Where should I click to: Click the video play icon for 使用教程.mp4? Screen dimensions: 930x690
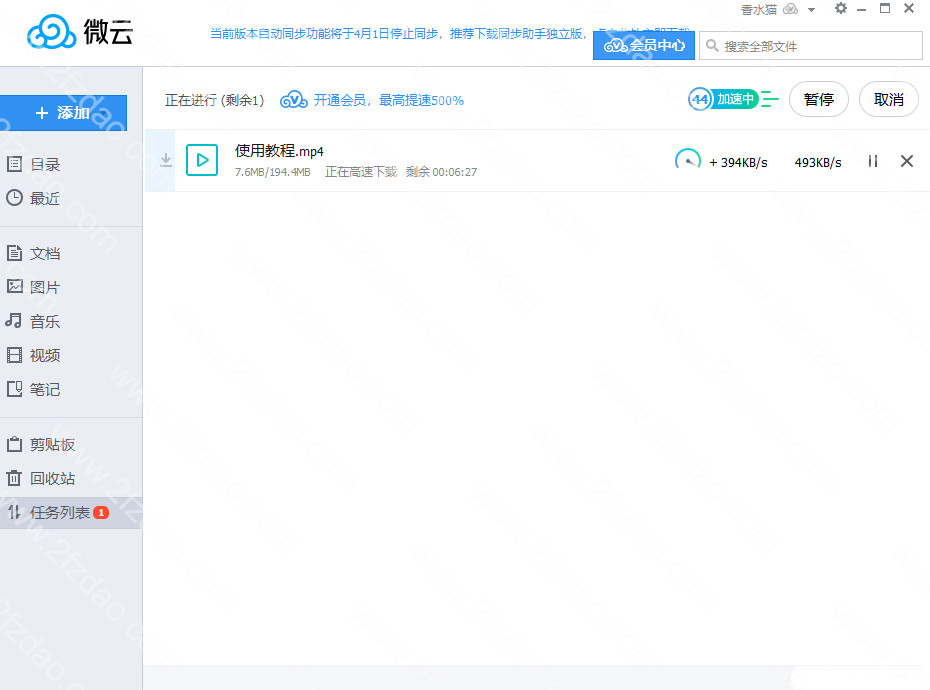[x=202, y=160]
